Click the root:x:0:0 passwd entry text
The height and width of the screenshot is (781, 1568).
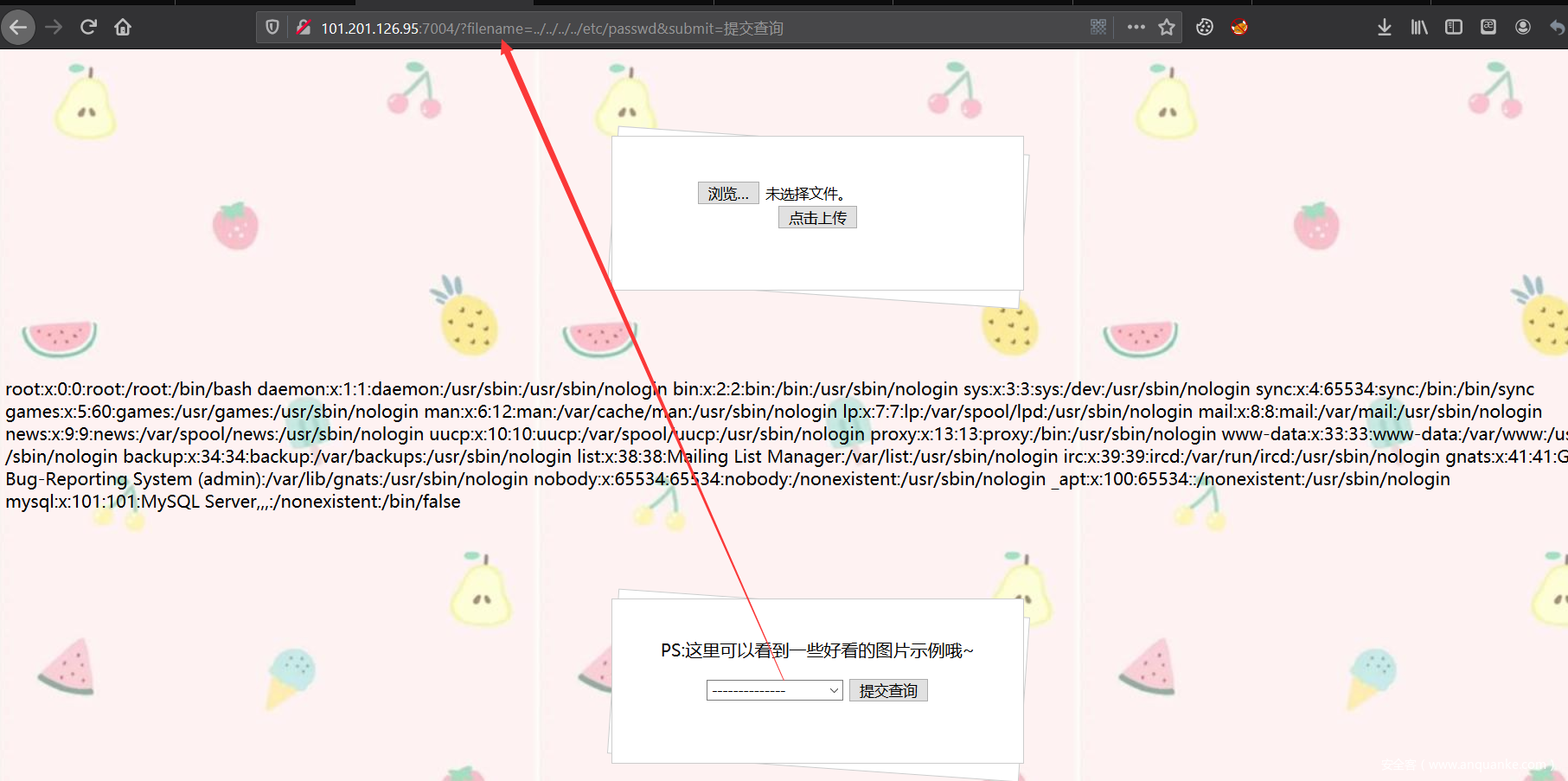click(x=129, y=389)
